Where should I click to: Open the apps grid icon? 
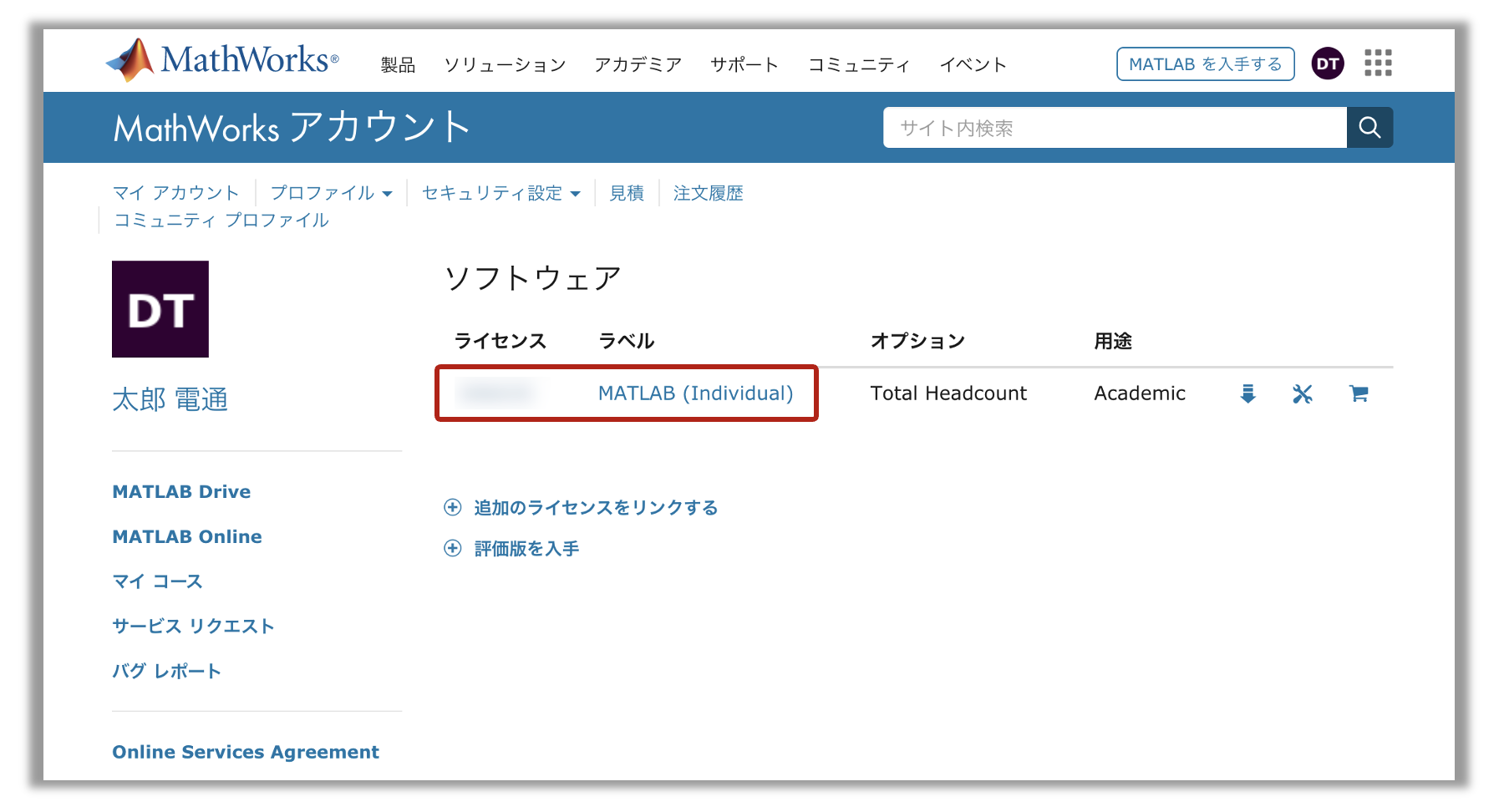(1378, 63)
